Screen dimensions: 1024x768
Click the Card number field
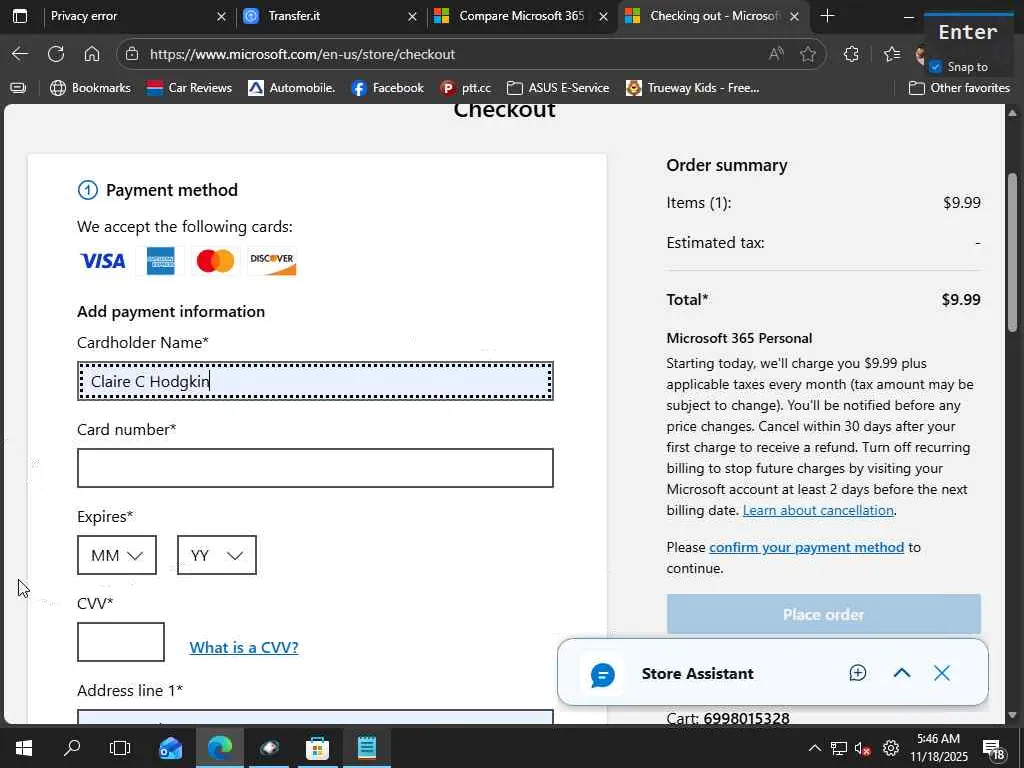(x=315, y=468)
